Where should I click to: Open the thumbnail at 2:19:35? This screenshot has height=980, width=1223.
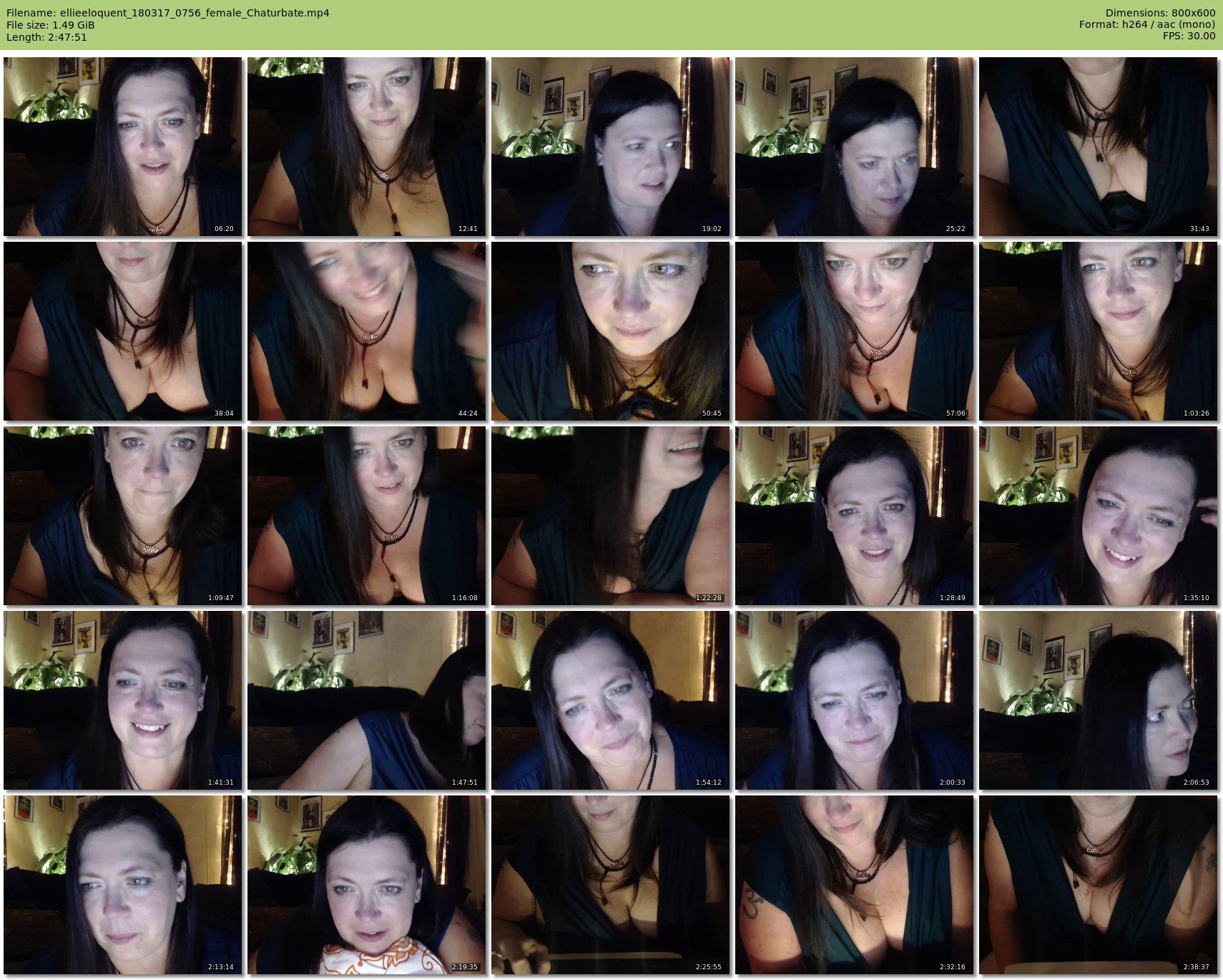pyautogui.click(x=366, y=885)
